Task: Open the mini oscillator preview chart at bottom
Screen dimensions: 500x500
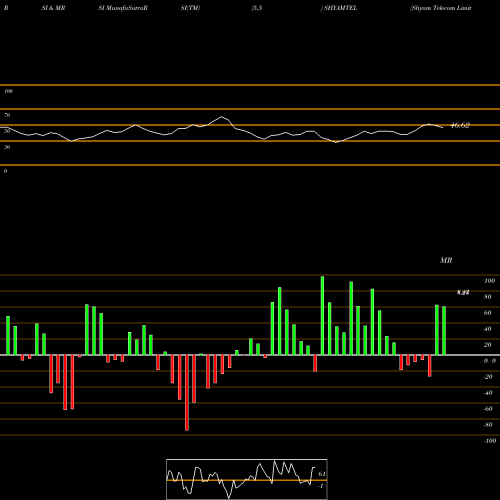Action: [x=247, y=479]
